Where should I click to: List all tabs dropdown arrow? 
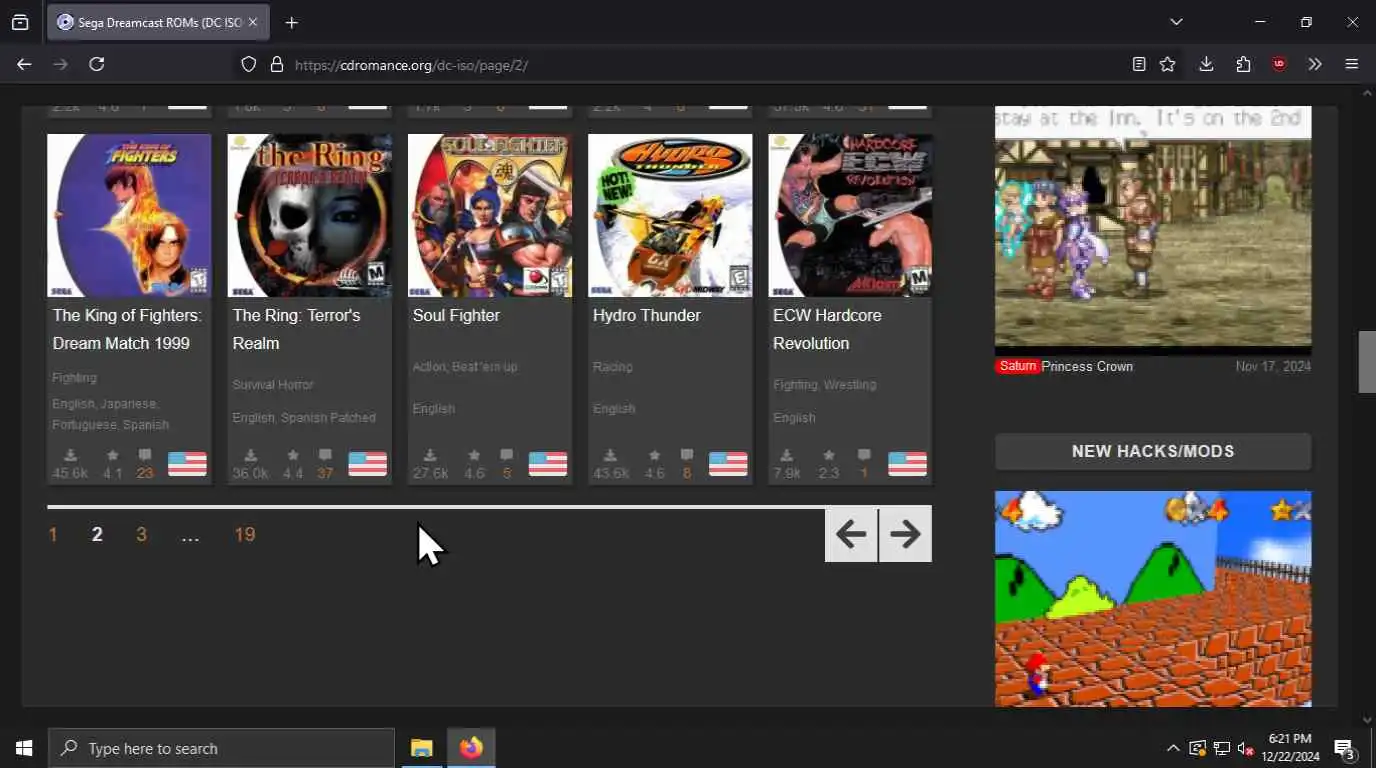(x=1176, y=22)
